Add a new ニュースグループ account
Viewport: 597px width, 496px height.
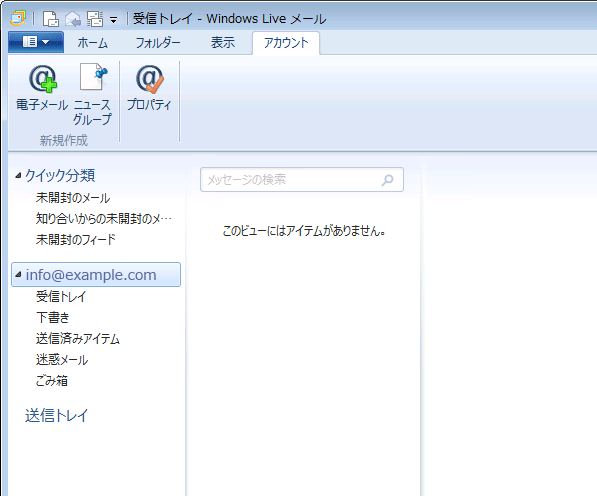[x=92, y=94]
